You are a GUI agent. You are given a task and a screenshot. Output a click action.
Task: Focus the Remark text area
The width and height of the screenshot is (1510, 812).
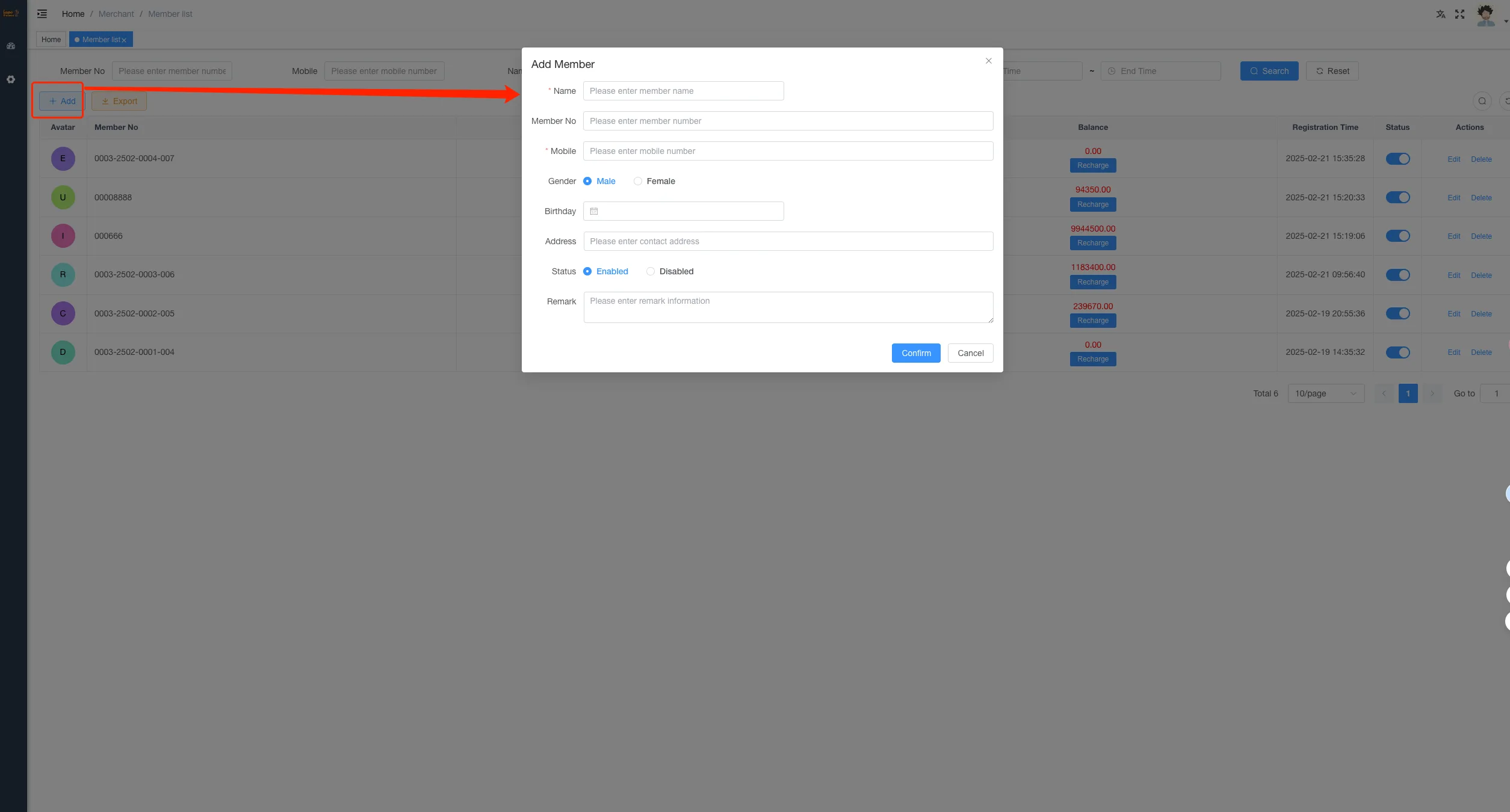click(788, 307)
